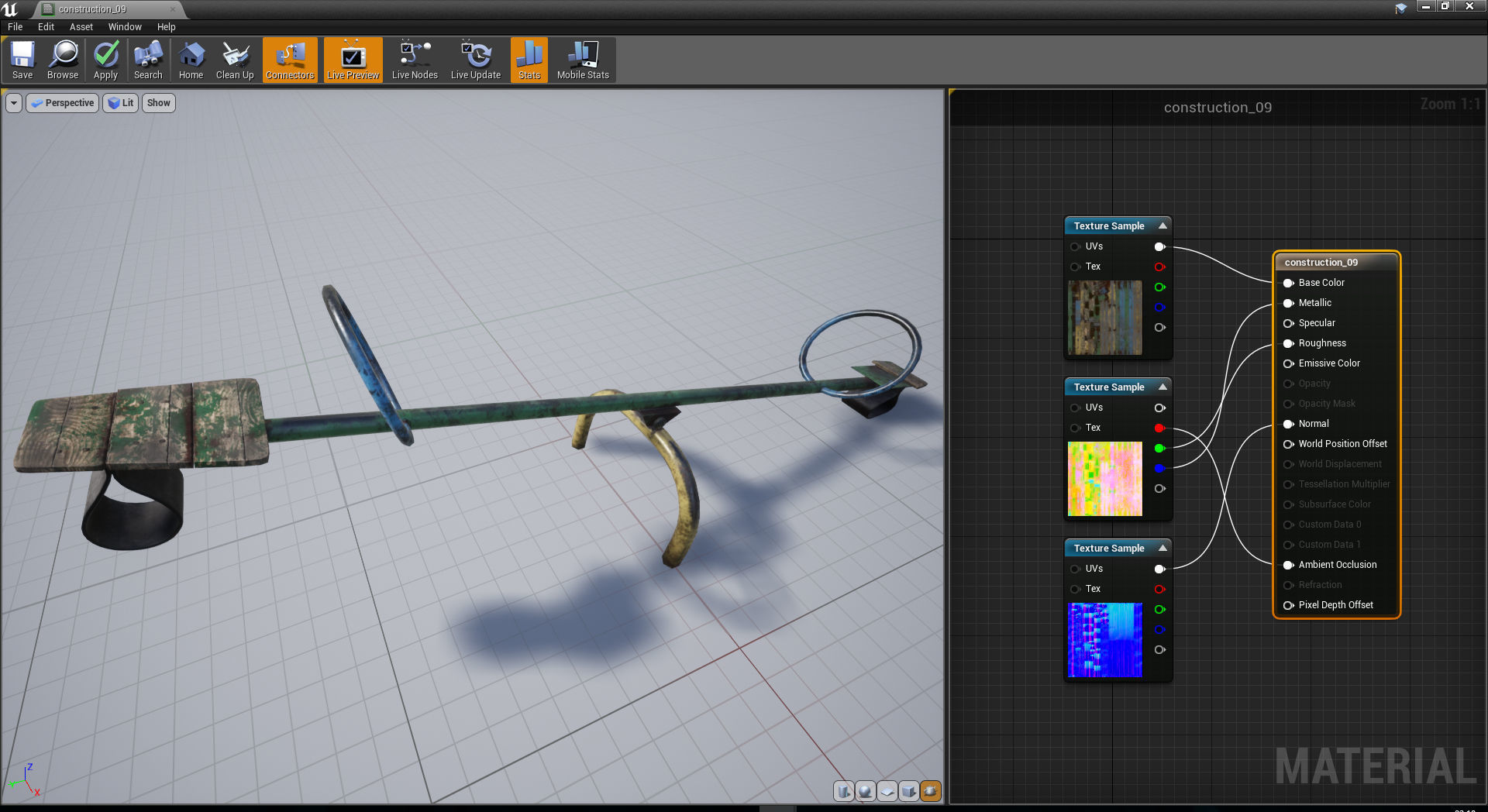This screenshot has width=1488, height=812.
Task: Select the construction_09 material node title
Action: (1321, 263)
